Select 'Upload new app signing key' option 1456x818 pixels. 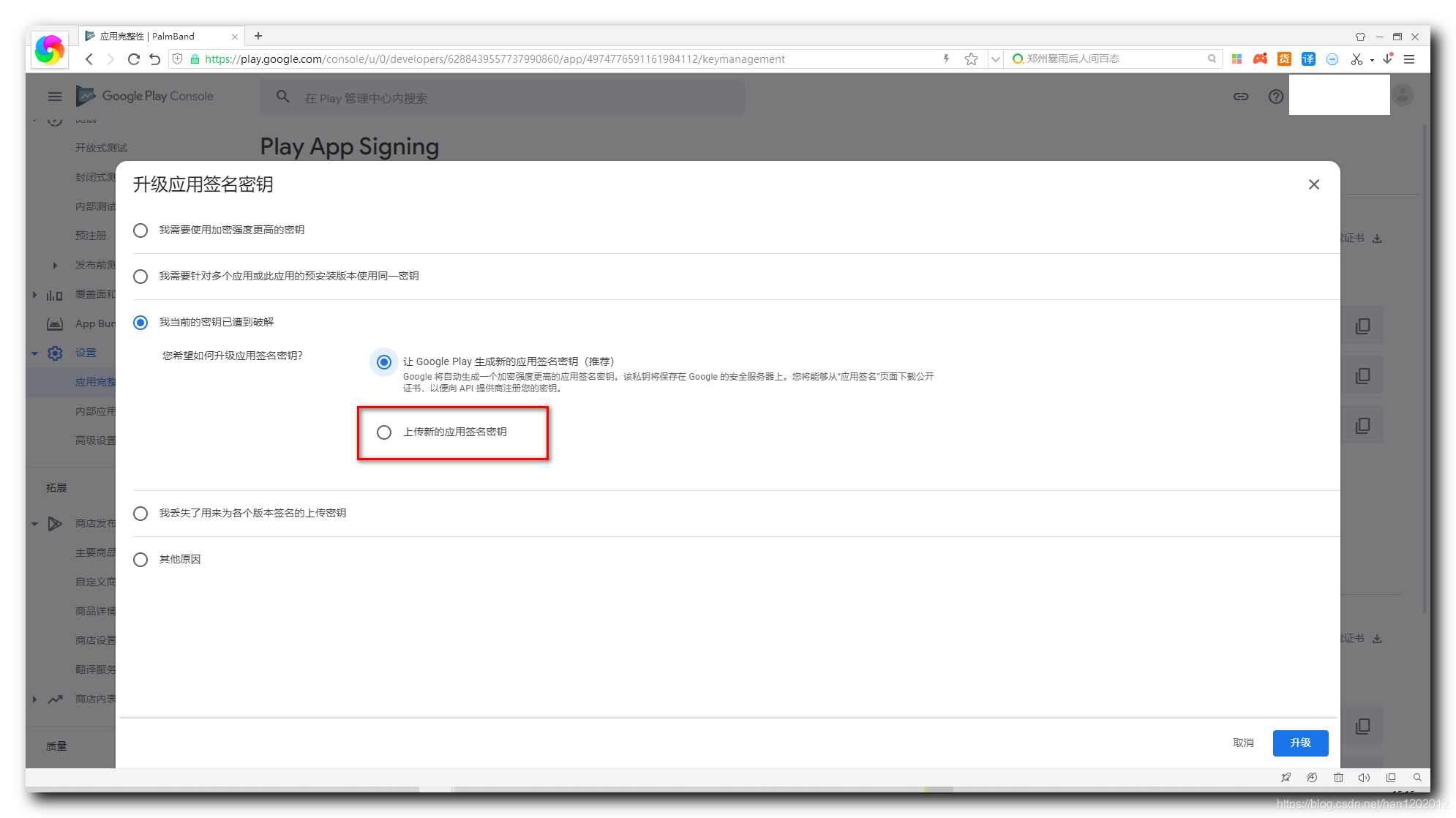(384, 432)
